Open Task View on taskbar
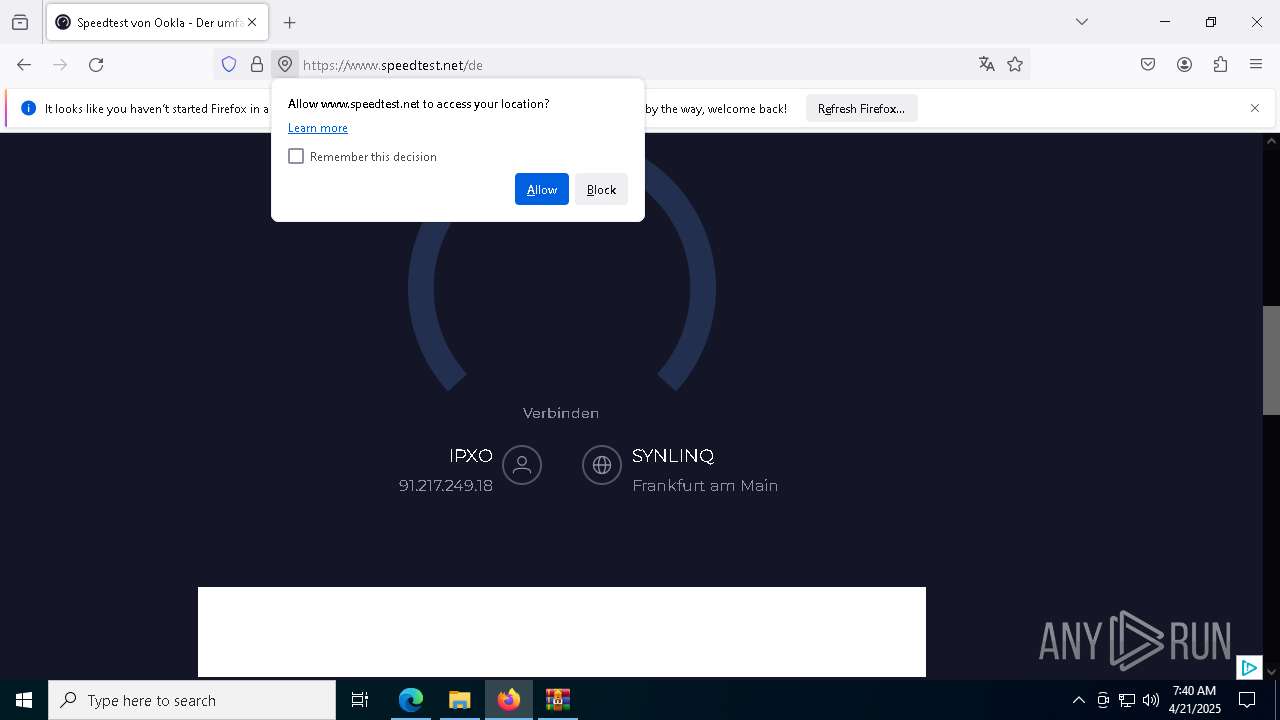Viewport: 1280px width, 720px height. [360, 700]
